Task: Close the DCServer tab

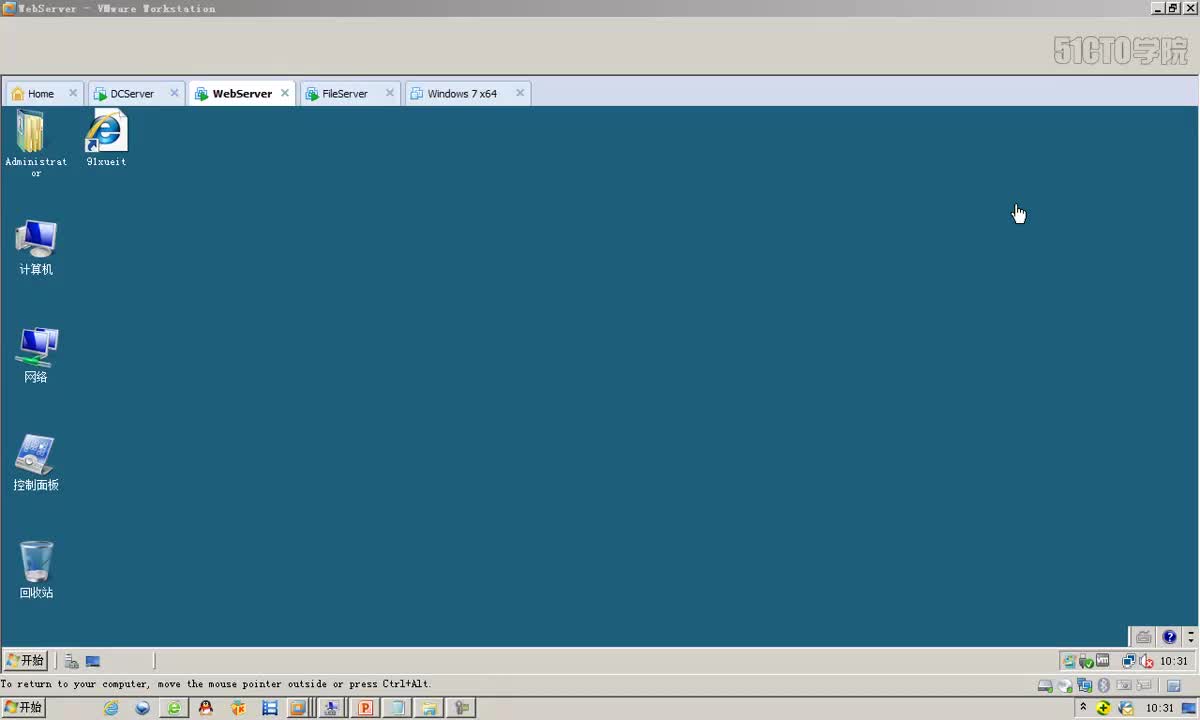Action: (174, 93)
